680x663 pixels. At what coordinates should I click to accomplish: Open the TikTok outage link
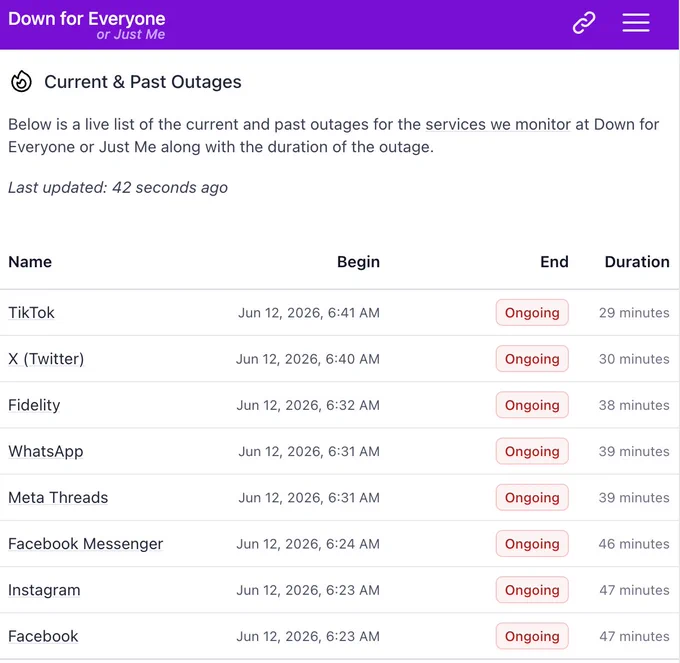click(31, 313)
